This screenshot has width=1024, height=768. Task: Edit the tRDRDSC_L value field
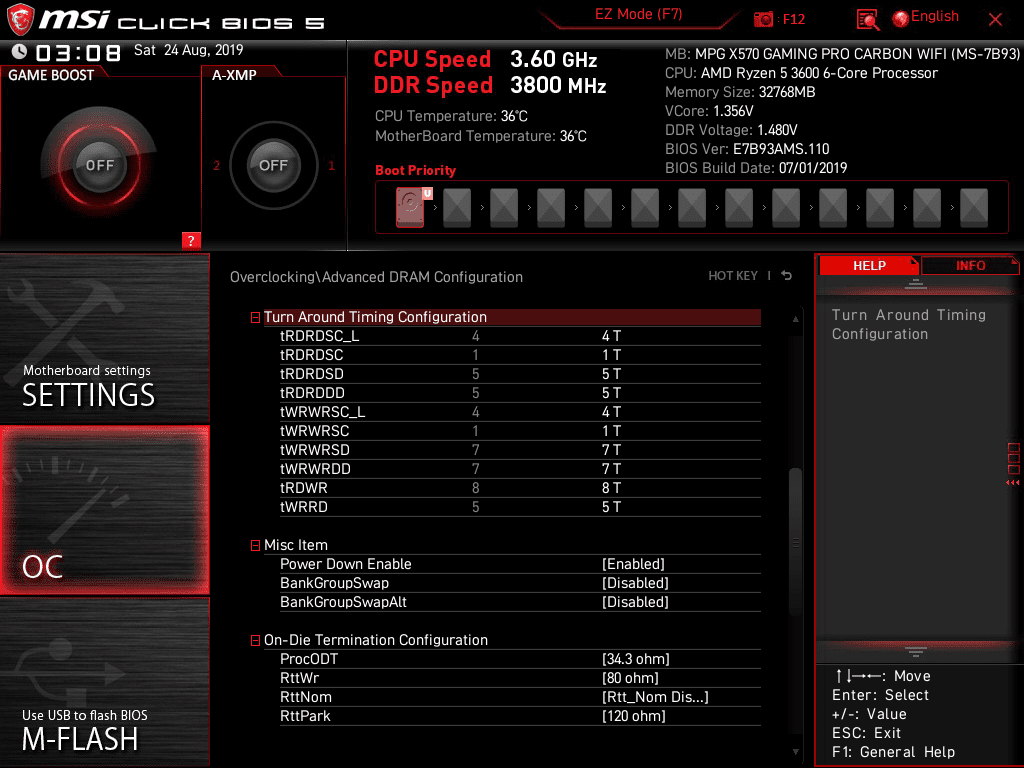click(611, 336)
